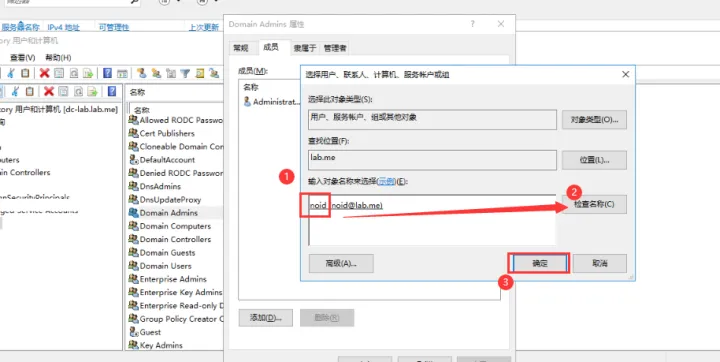Open the 高级(A)... advanced options
Image resolution: width=720 pixels, height=362 pixels.
(x=341, y=264)
